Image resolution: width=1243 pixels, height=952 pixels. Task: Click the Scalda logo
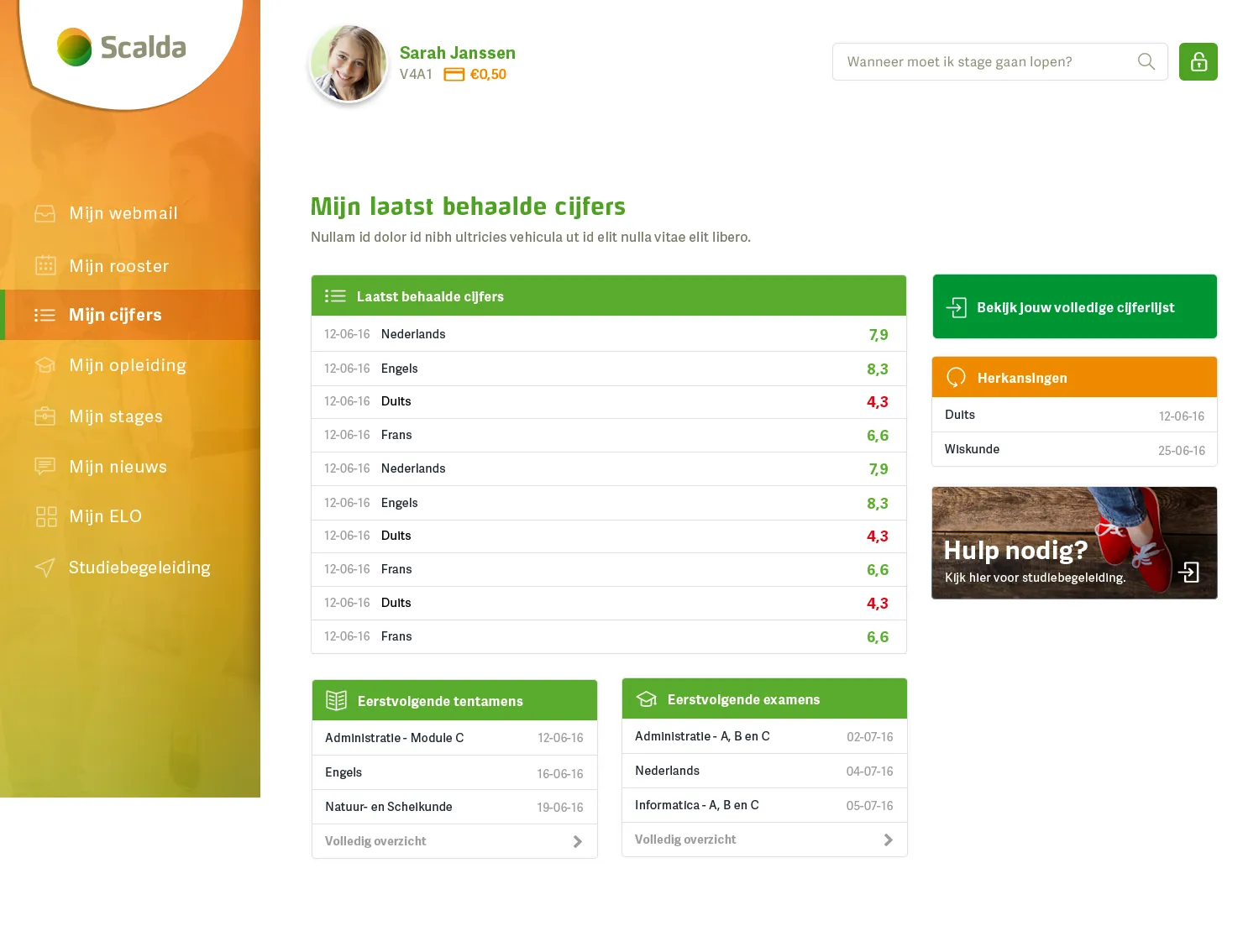click(x=122, y=47)
